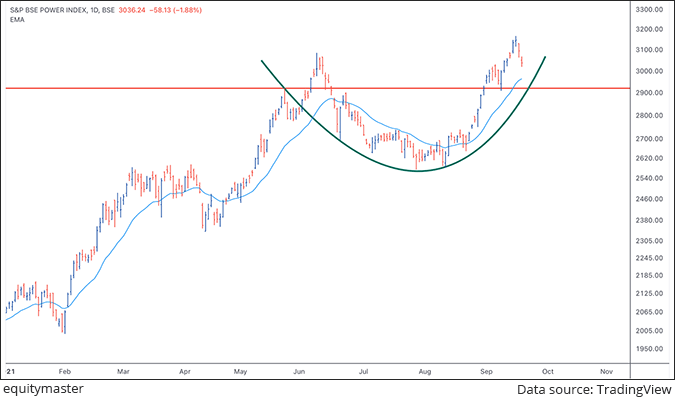Click the '21 year label on time axis
675x400 pixels.
[10, 372]
